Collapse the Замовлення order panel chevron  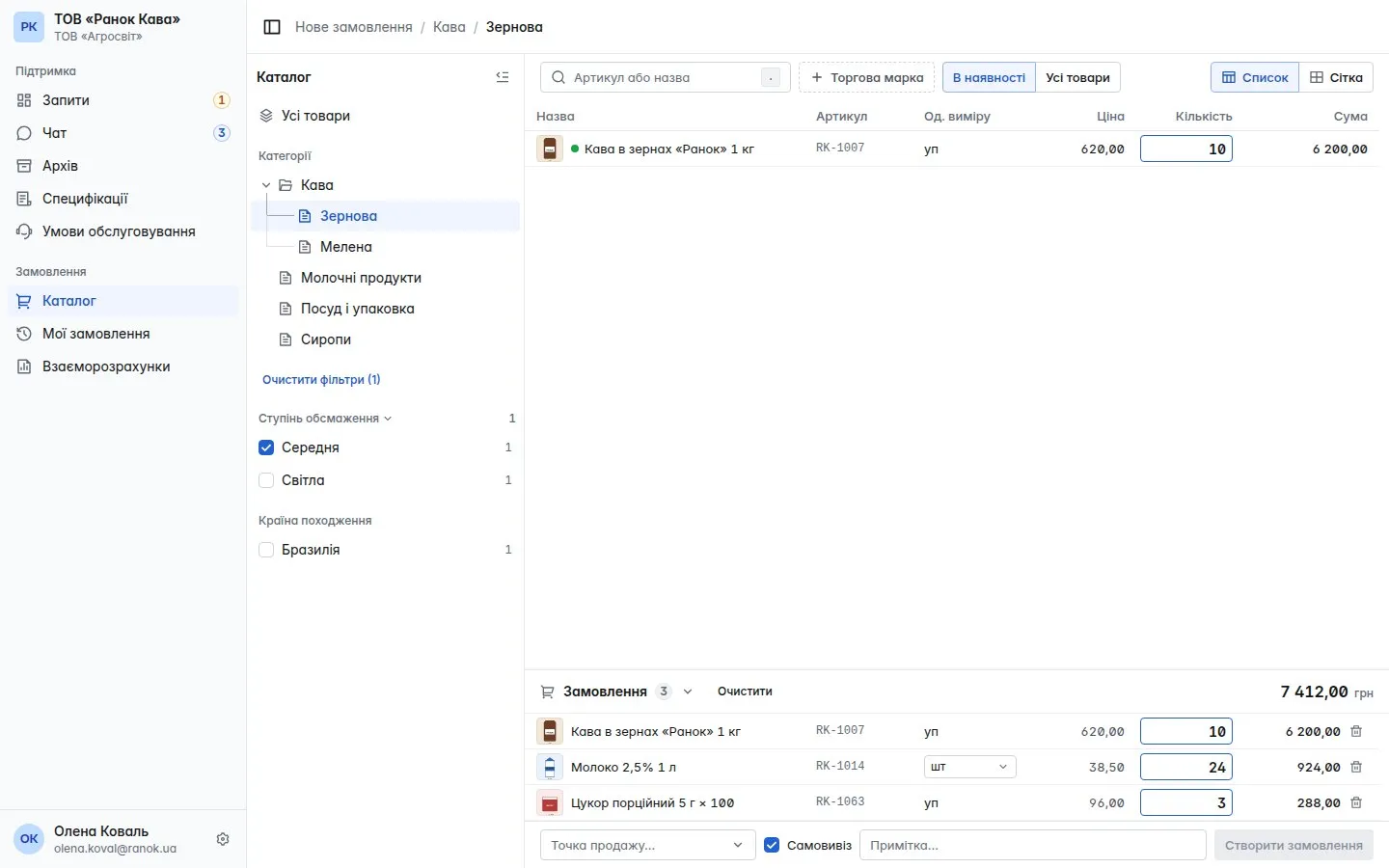688,692
